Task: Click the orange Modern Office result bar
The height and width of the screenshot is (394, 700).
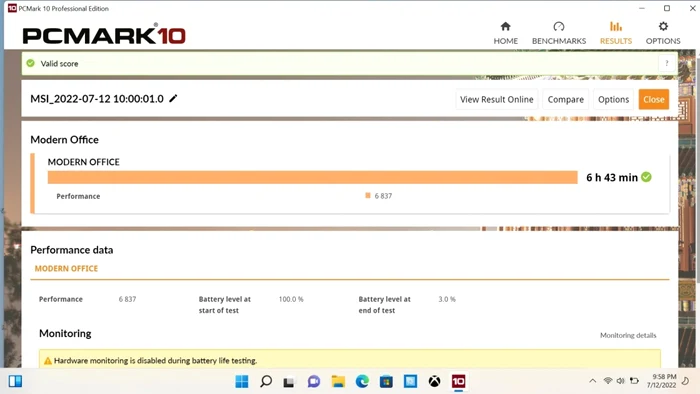Action: coord(312,177)
